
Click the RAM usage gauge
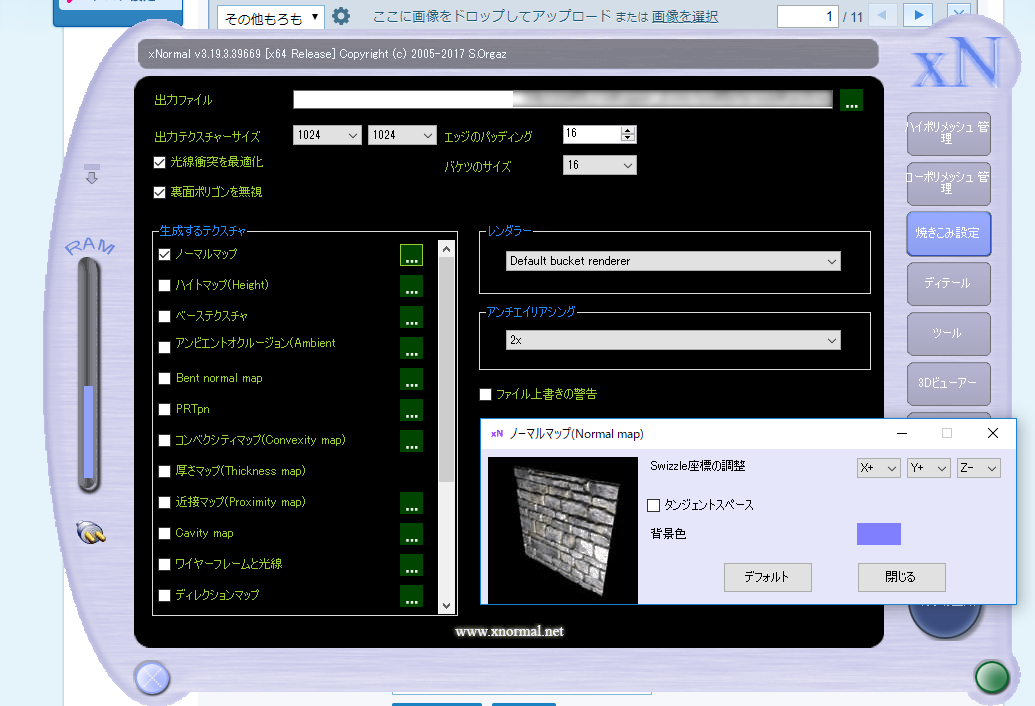click(x=88, y=375)
